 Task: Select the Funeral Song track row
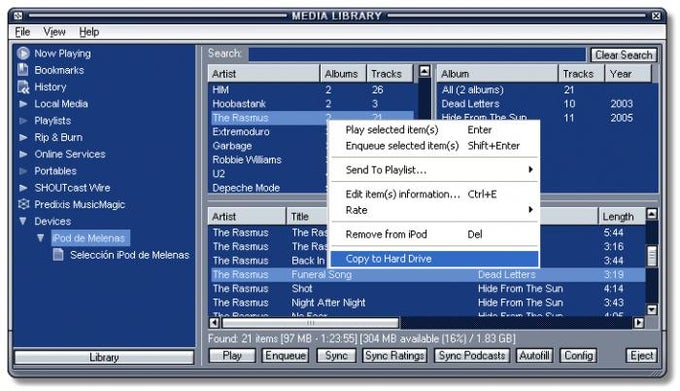point(427,274)
